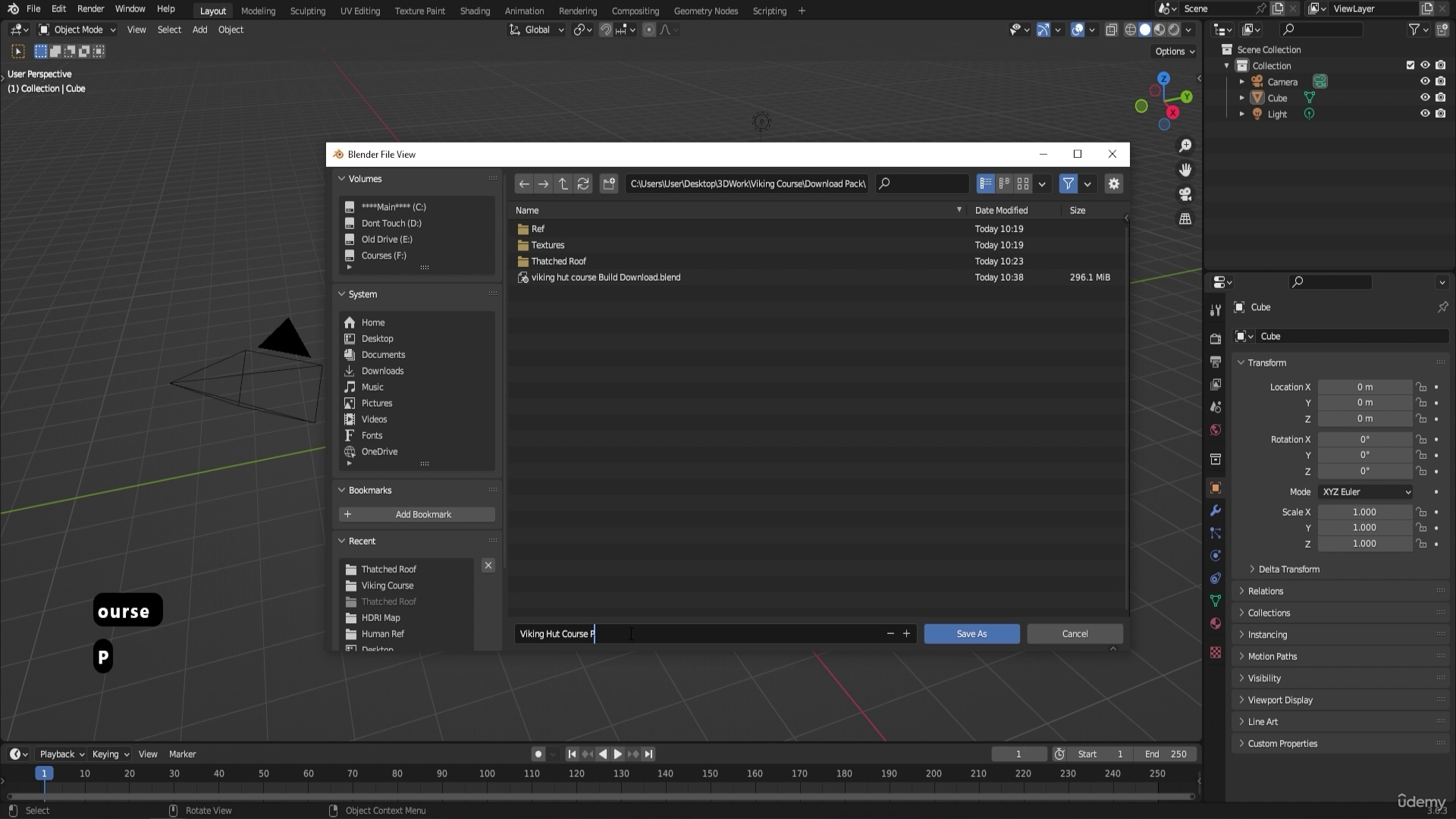Clear recent folders list X button
The width and height of the screenshot is (1456, 819).
click(488, 566)
